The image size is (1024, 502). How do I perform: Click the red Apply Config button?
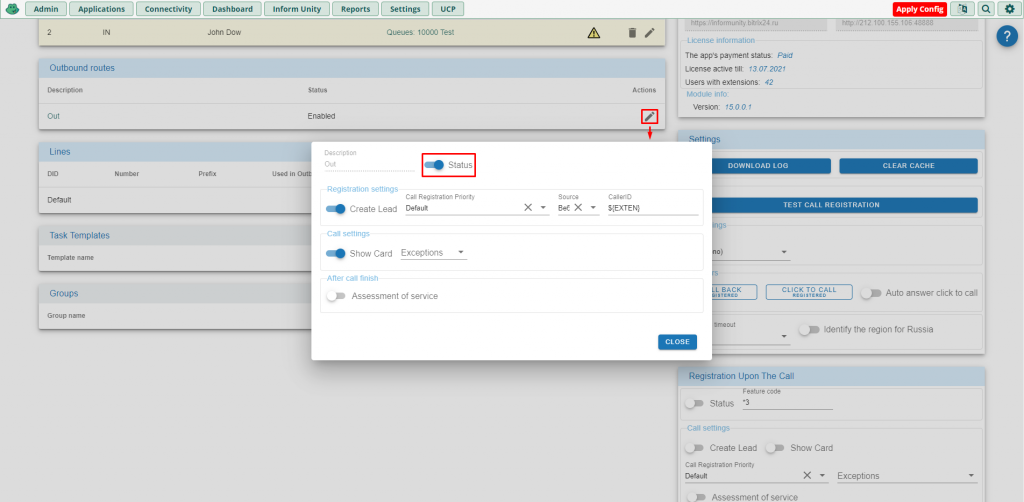point(920,9)
